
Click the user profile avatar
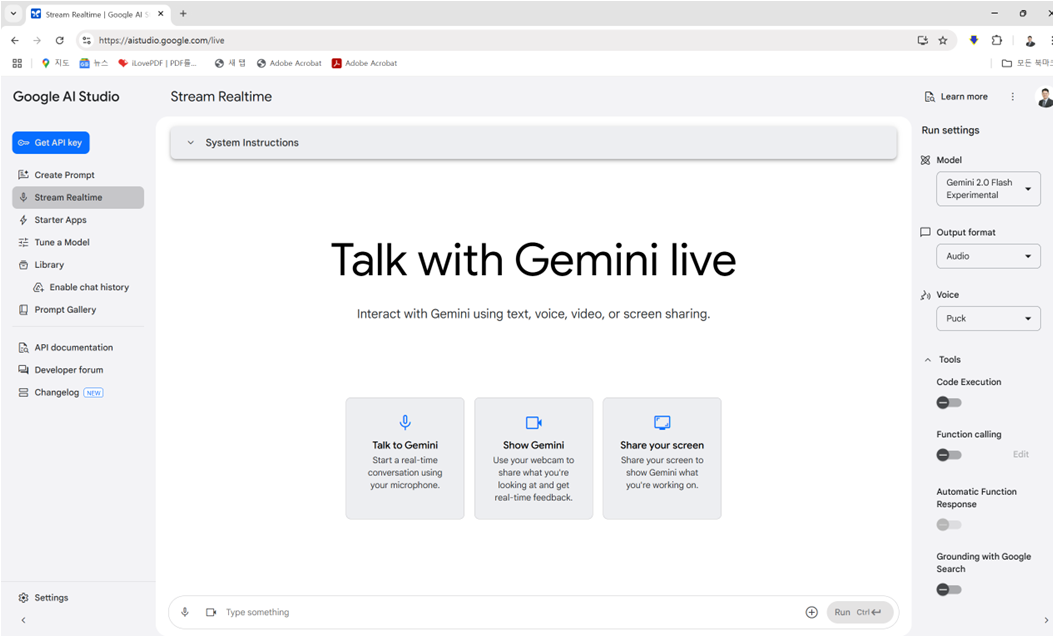coord(1044,97)
